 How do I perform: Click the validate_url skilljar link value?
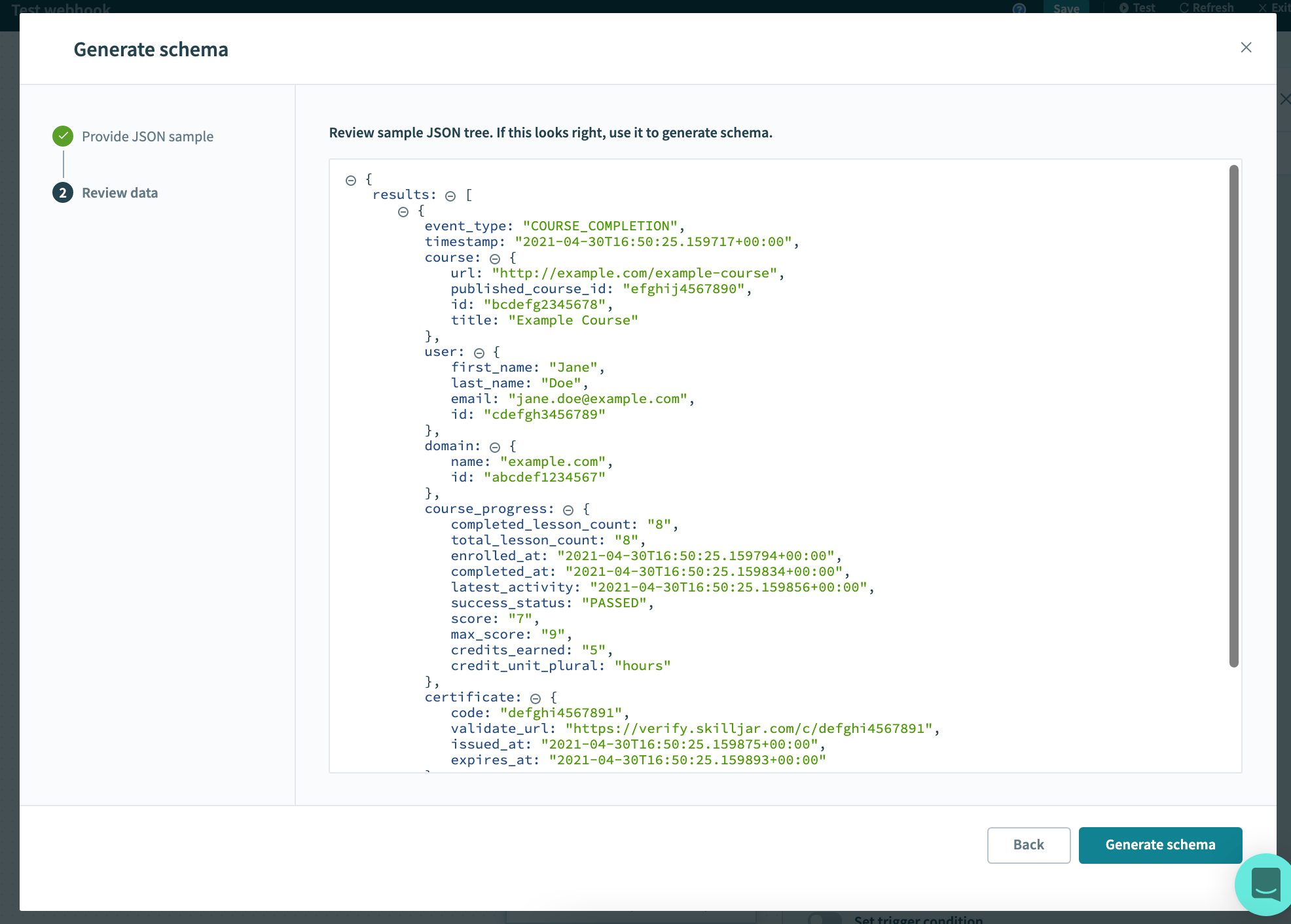(x=749, y=728)
